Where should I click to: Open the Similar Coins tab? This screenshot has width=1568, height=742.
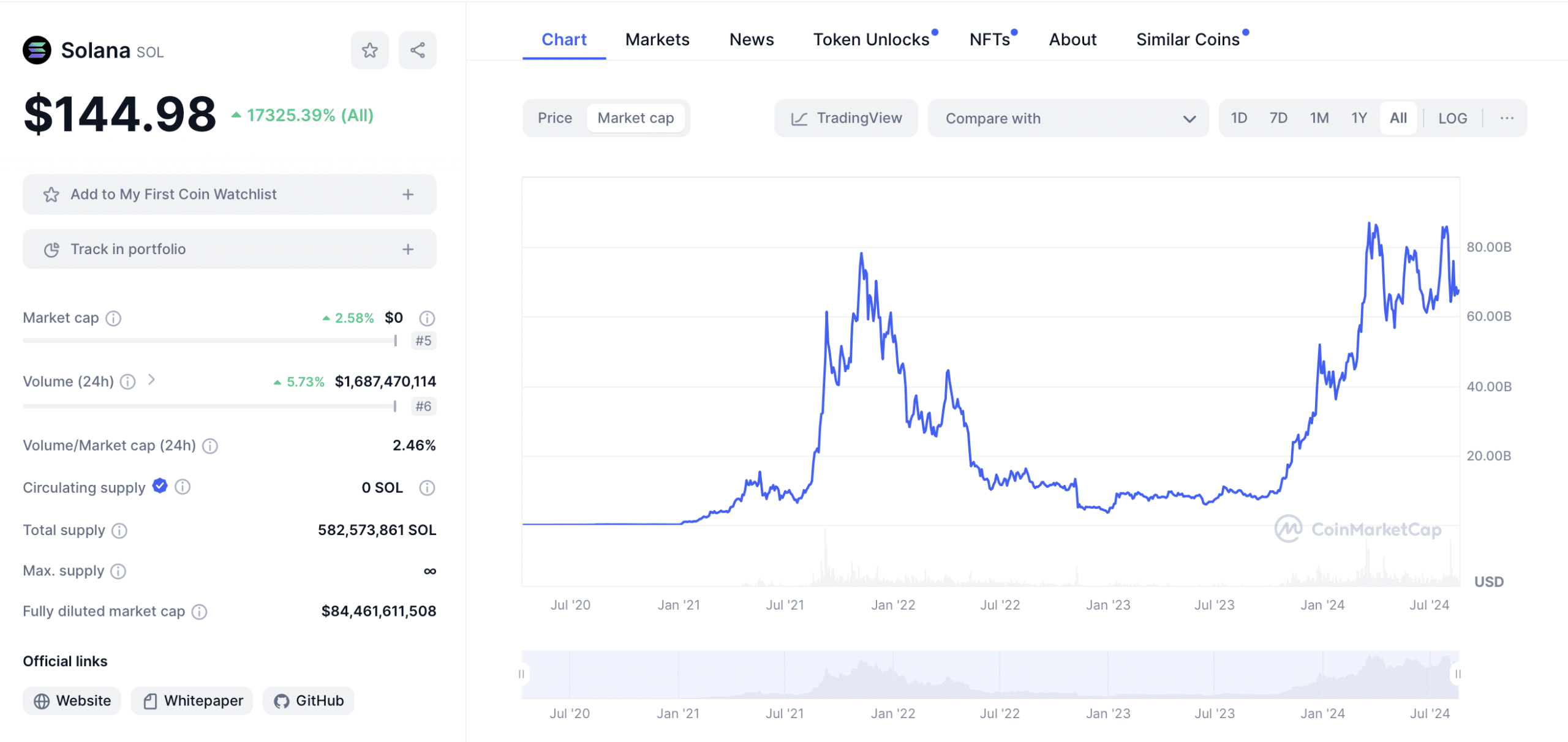coord(1188,40)
